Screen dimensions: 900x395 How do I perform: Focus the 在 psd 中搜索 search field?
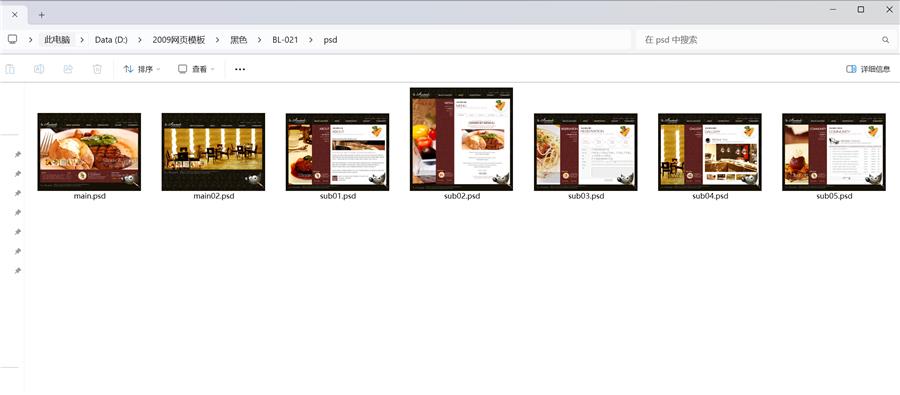761,40
